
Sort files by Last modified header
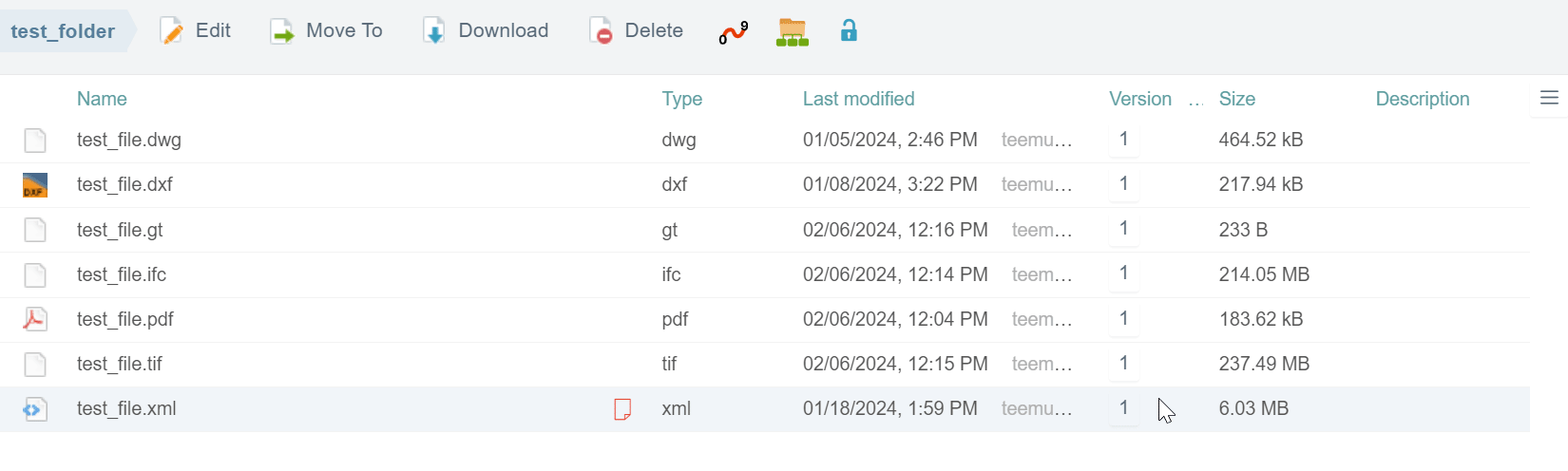pyautogui.click(x=858, y=99)
